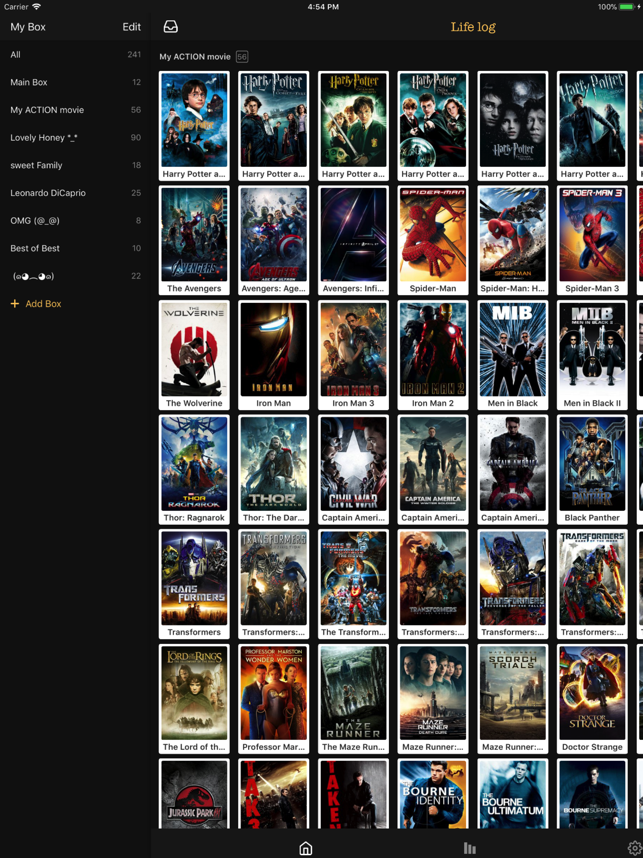Open the Lovely Honey box
The width and height of the screenshot is (643, 858).
point(75,138)
